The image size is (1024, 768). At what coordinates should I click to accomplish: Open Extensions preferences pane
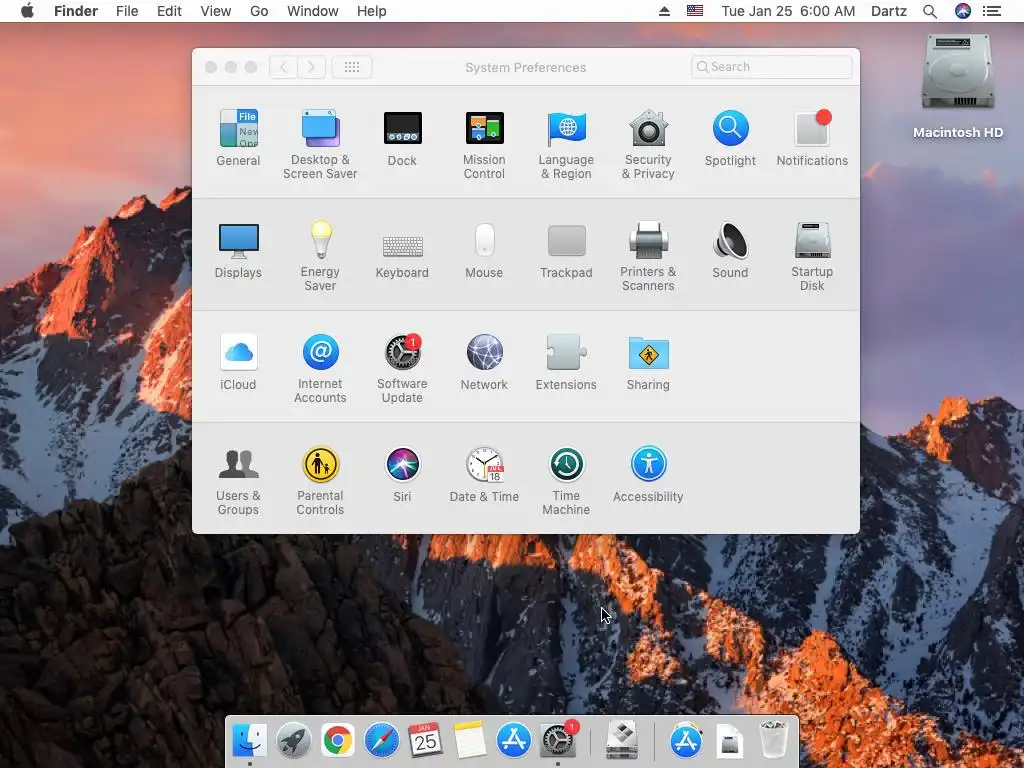(x=566, y=362)
